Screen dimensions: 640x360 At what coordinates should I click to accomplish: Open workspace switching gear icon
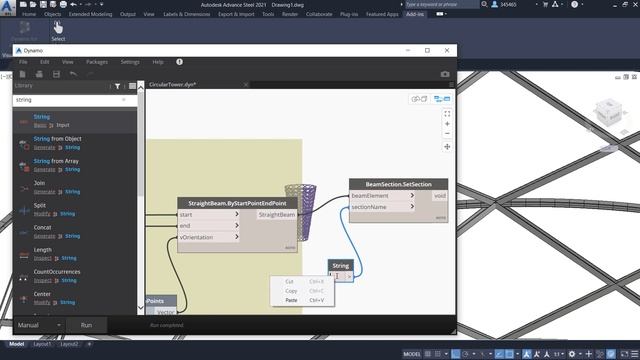click(x=572, y=354)
